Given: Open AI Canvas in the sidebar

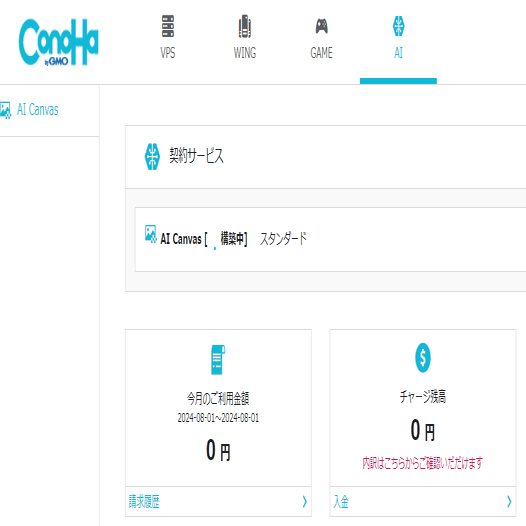Looking at the screenshot, I should [x=38, y=110].
